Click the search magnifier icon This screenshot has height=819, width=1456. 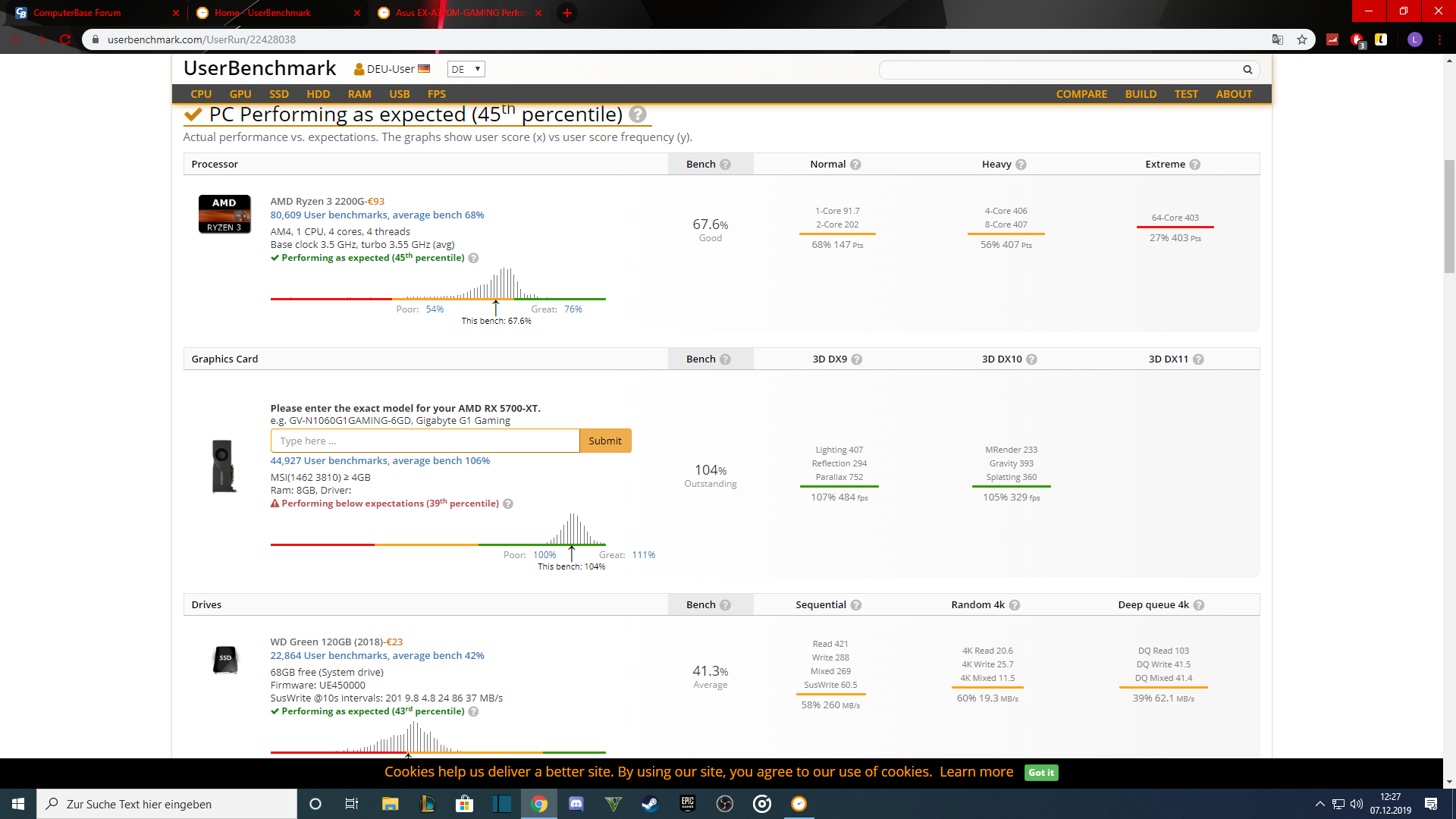click(x=1247, y=70)
